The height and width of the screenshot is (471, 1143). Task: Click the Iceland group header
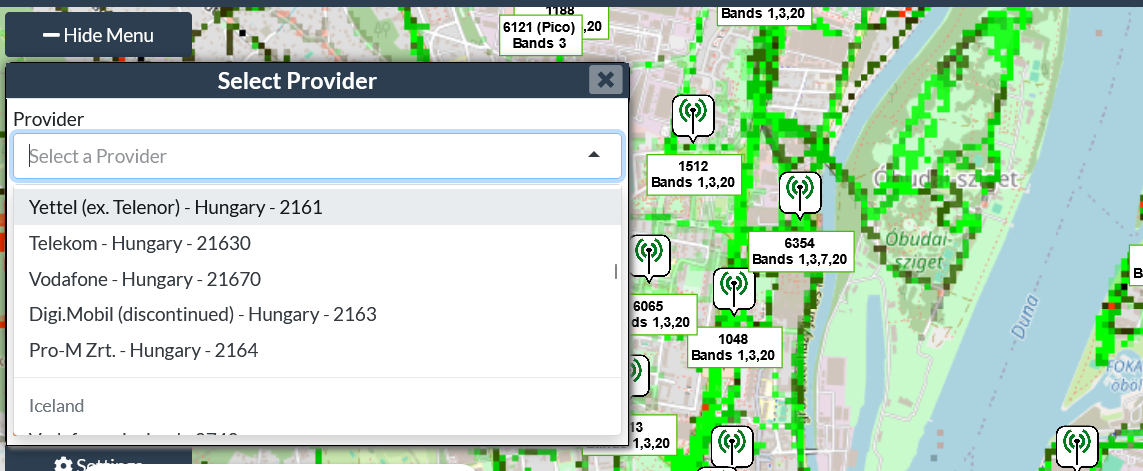[x=56, y=405]
